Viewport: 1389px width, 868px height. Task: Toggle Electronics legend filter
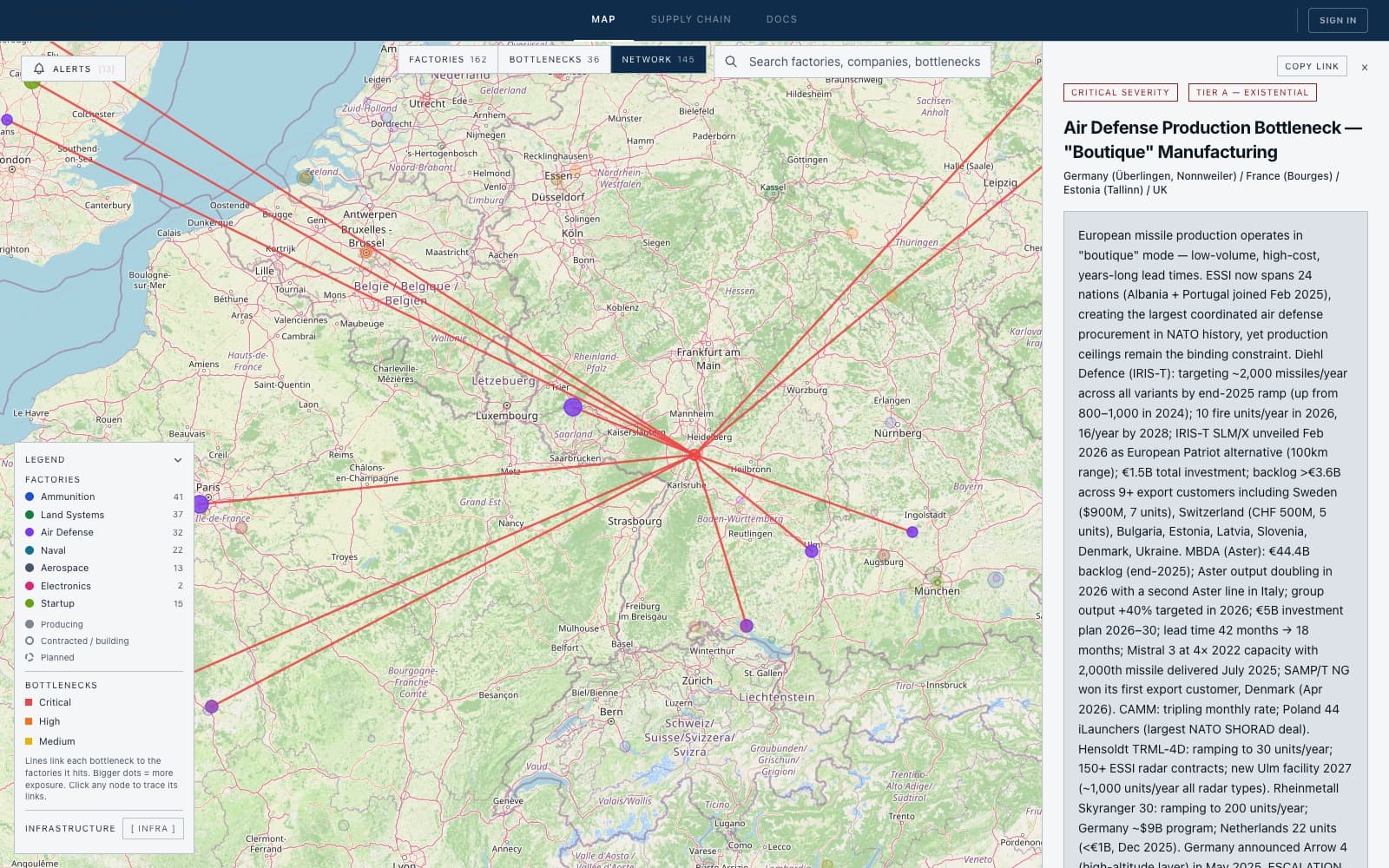click(x=104, y=586)
